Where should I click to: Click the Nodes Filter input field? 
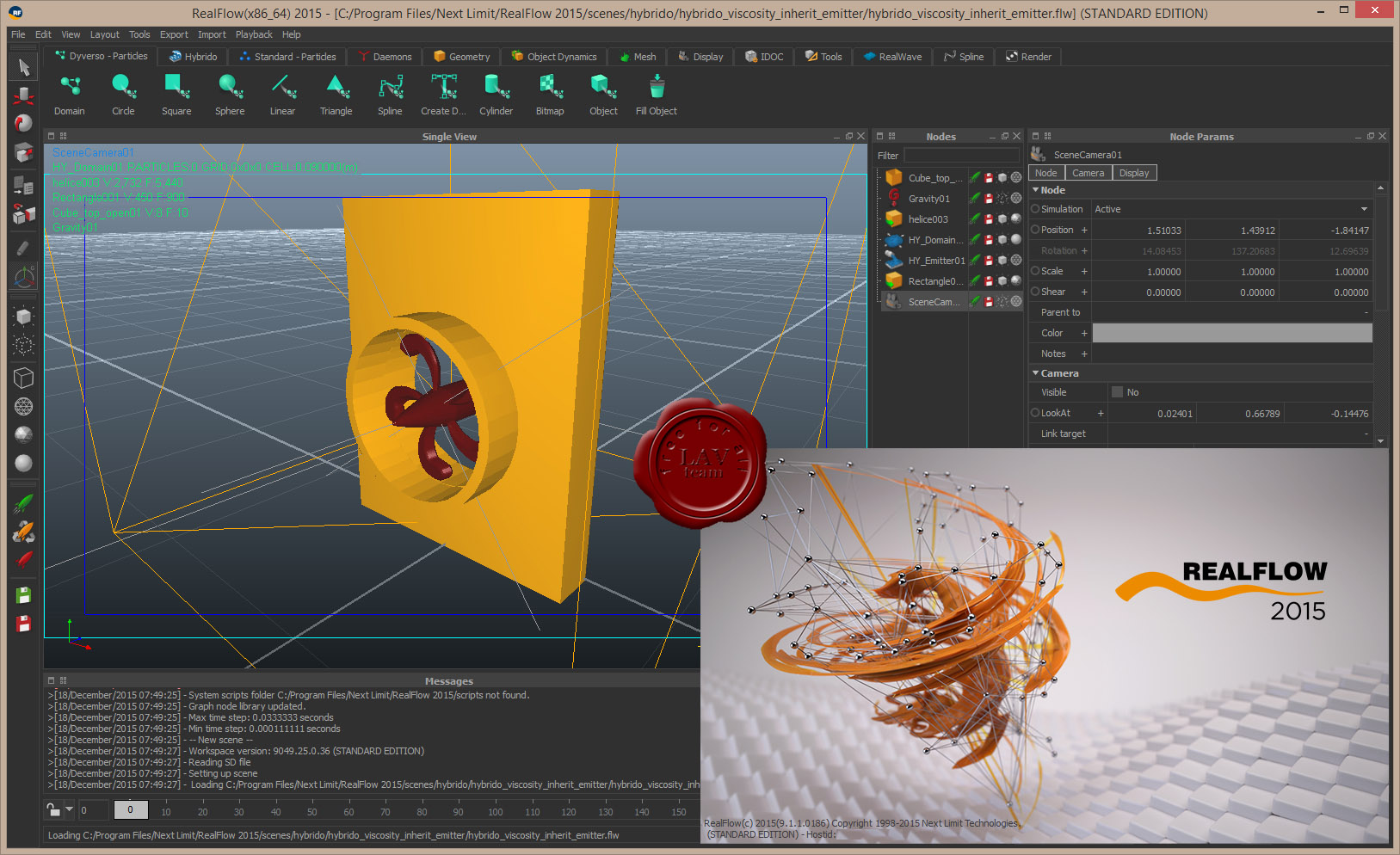(961, 156)
